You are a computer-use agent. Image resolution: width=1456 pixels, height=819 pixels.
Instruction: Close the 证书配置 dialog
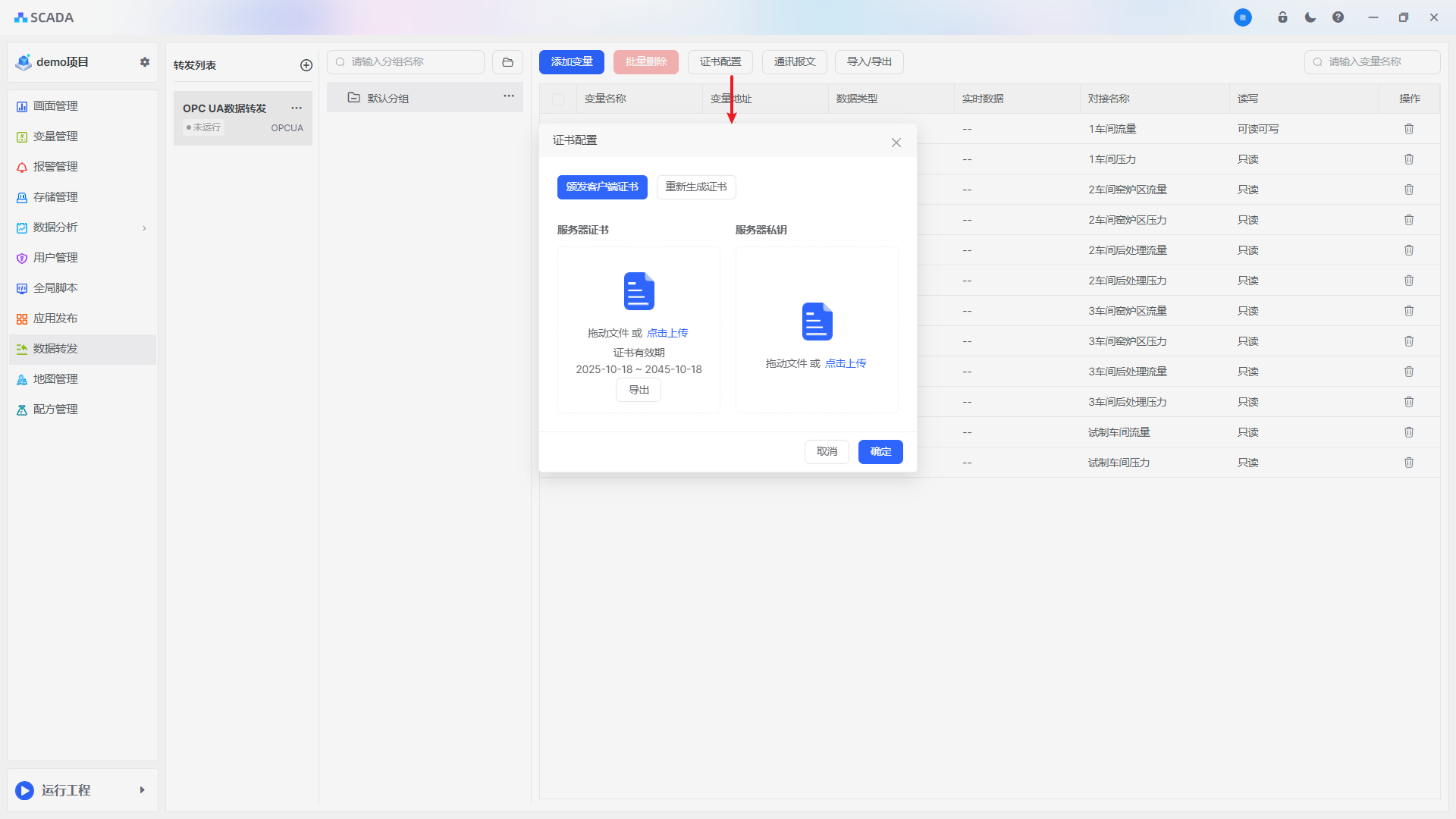coord(896,143)
